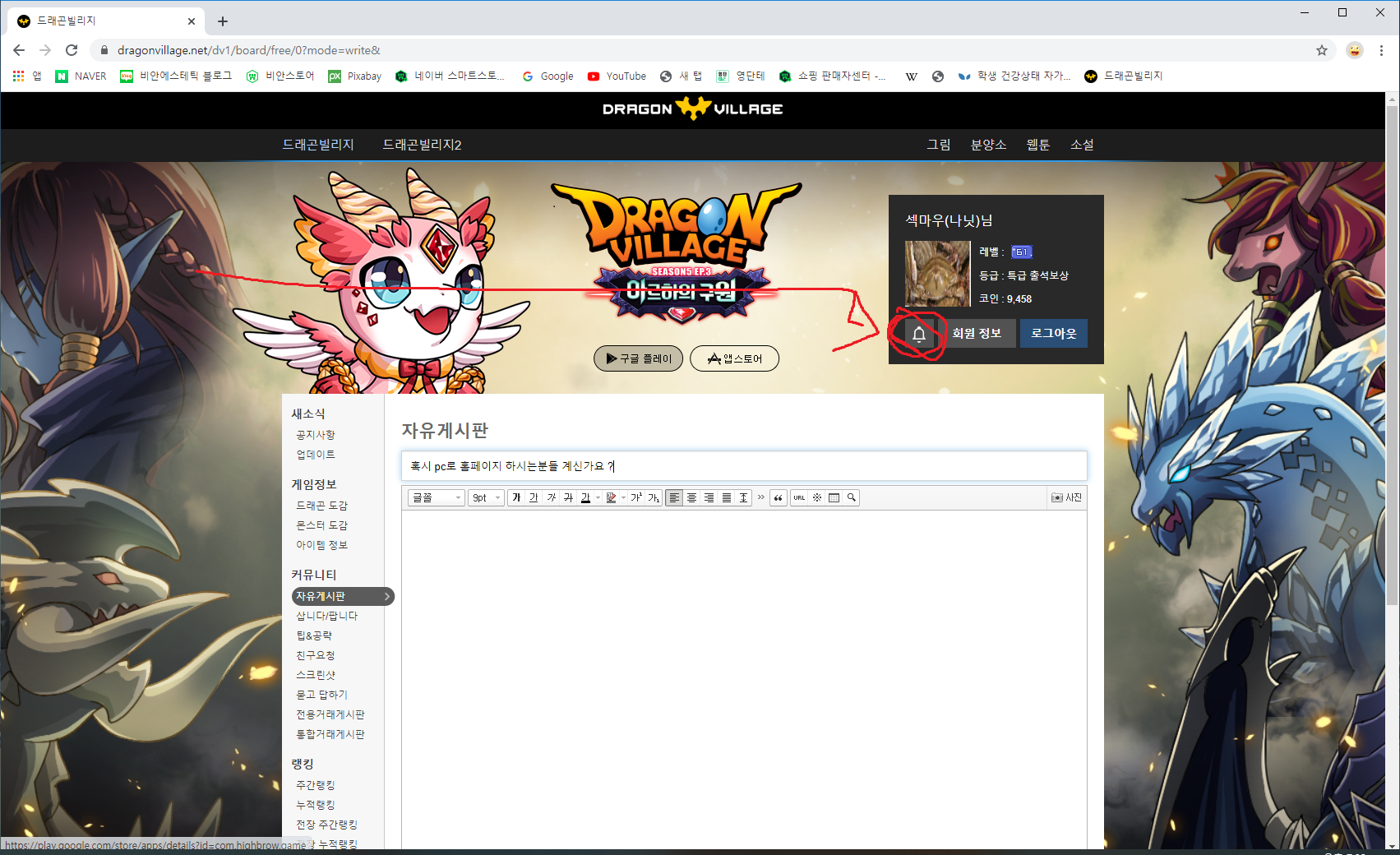Align text right in editor
The image size is (1400, 855).
(709, 497)
